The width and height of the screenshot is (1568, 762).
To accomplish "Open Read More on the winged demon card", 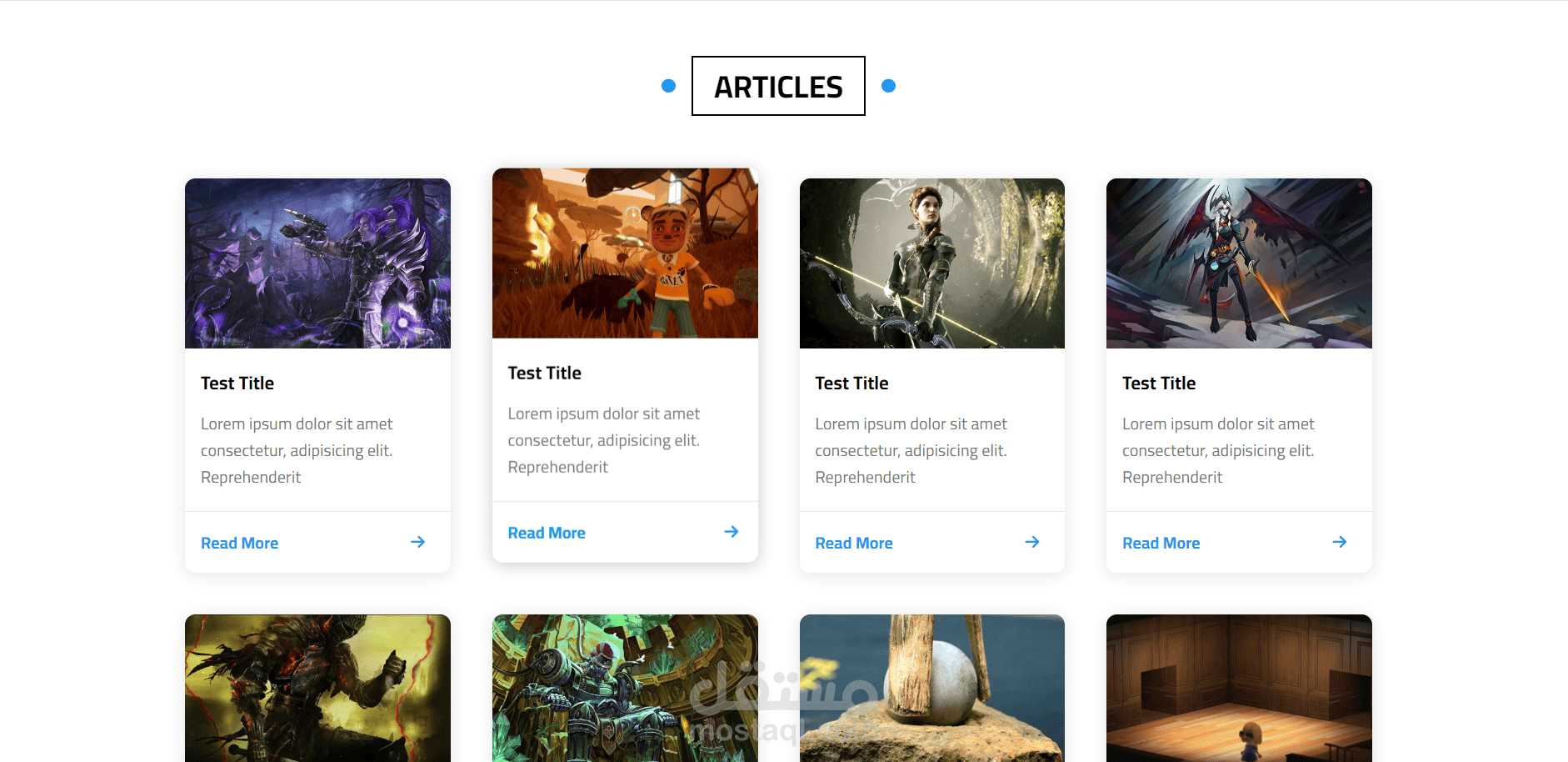I will (1161, 543).
